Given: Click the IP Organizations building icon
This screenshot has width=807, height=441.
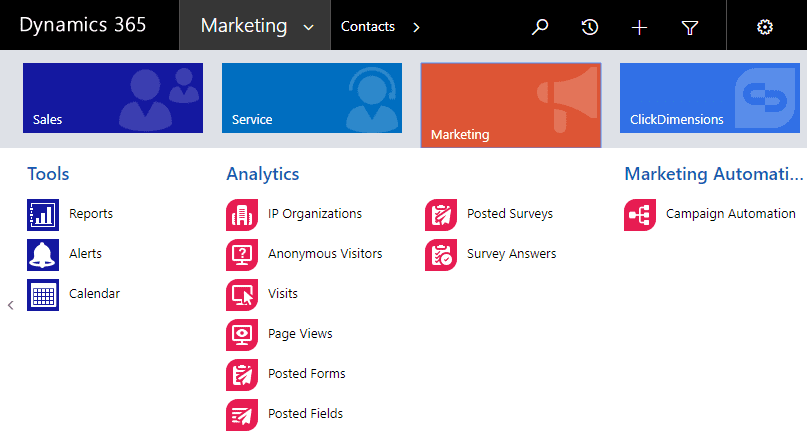Looking at the screenshot, I should (242, 215).
